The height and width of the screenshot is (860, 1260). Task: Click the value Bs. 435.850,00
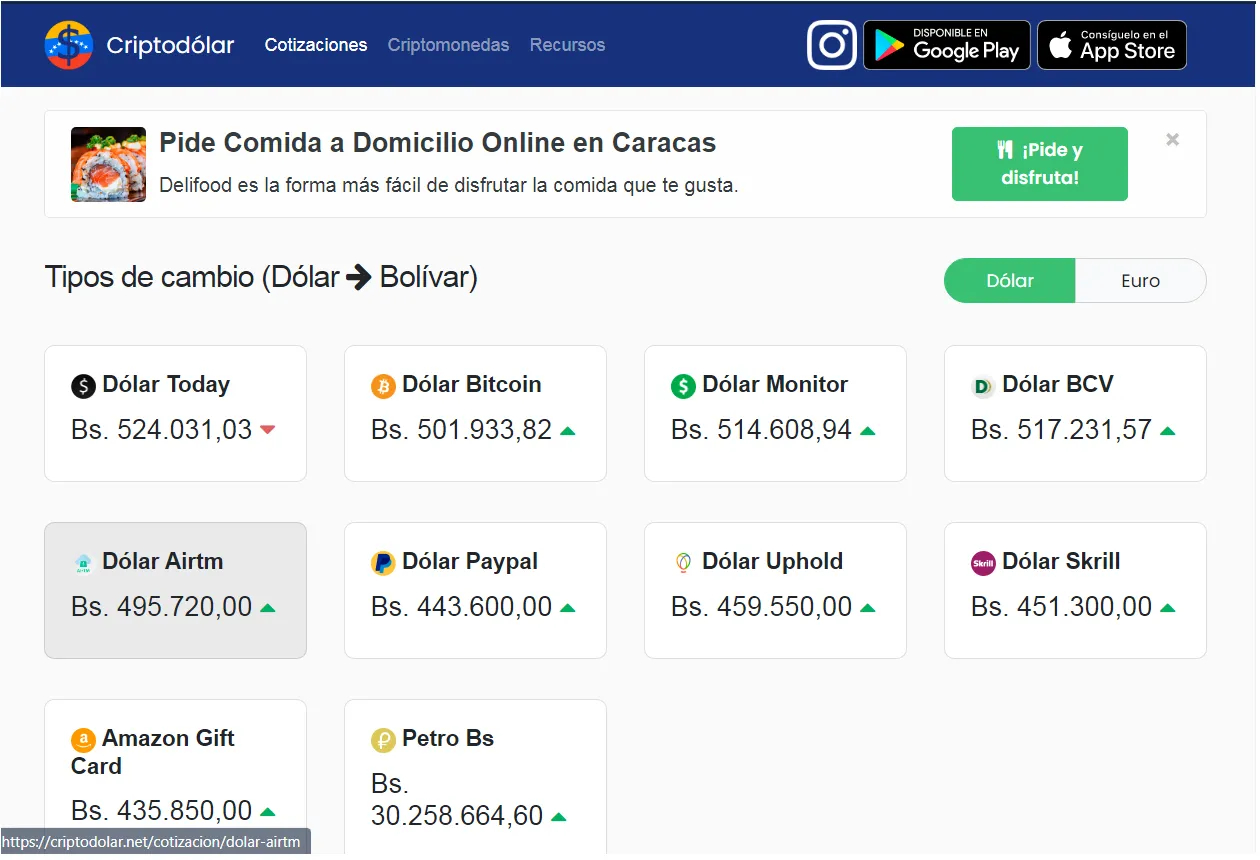click(x=162, y=811)
